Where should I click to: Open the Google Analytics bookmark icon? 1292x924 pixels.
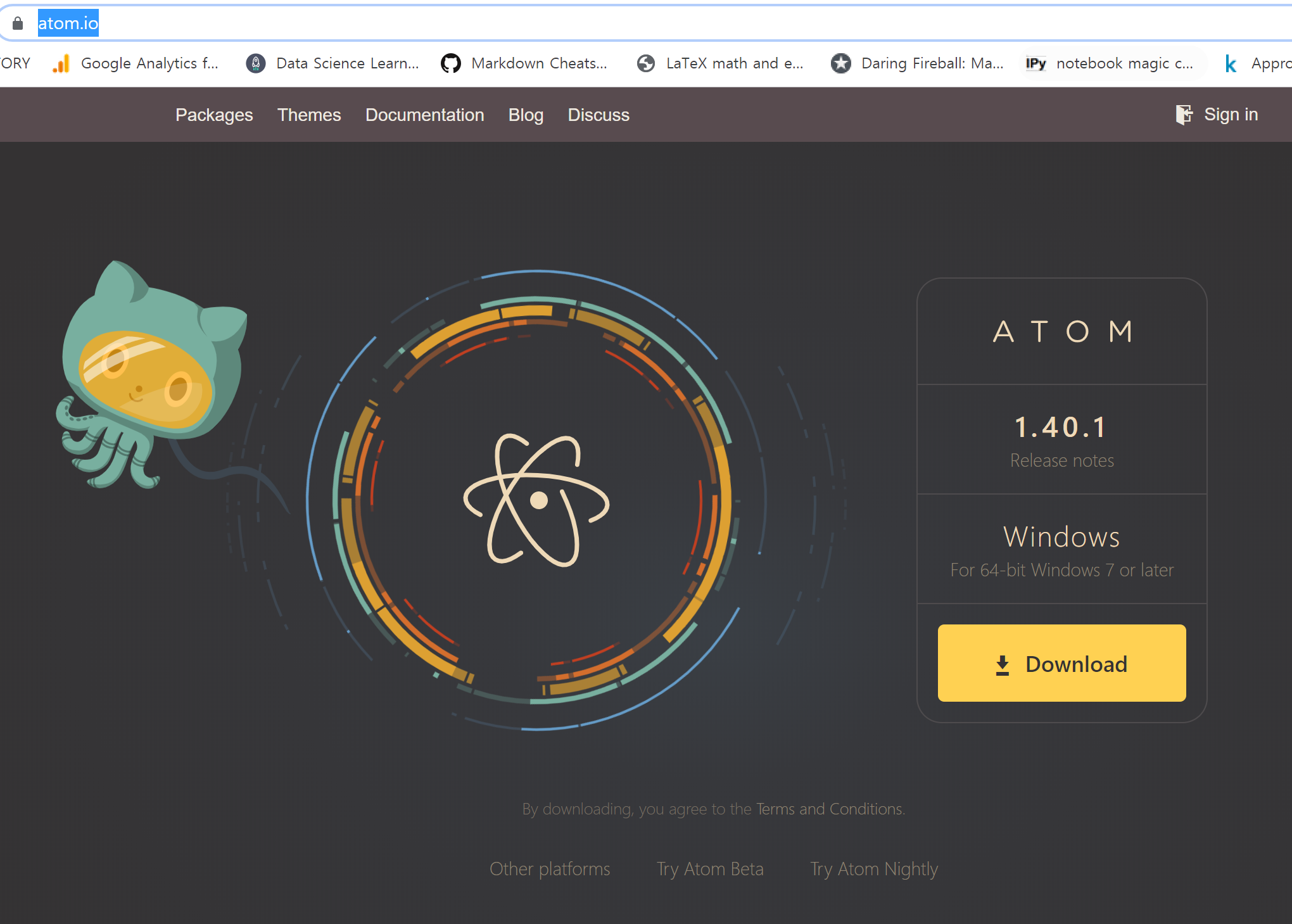[61, 63]
